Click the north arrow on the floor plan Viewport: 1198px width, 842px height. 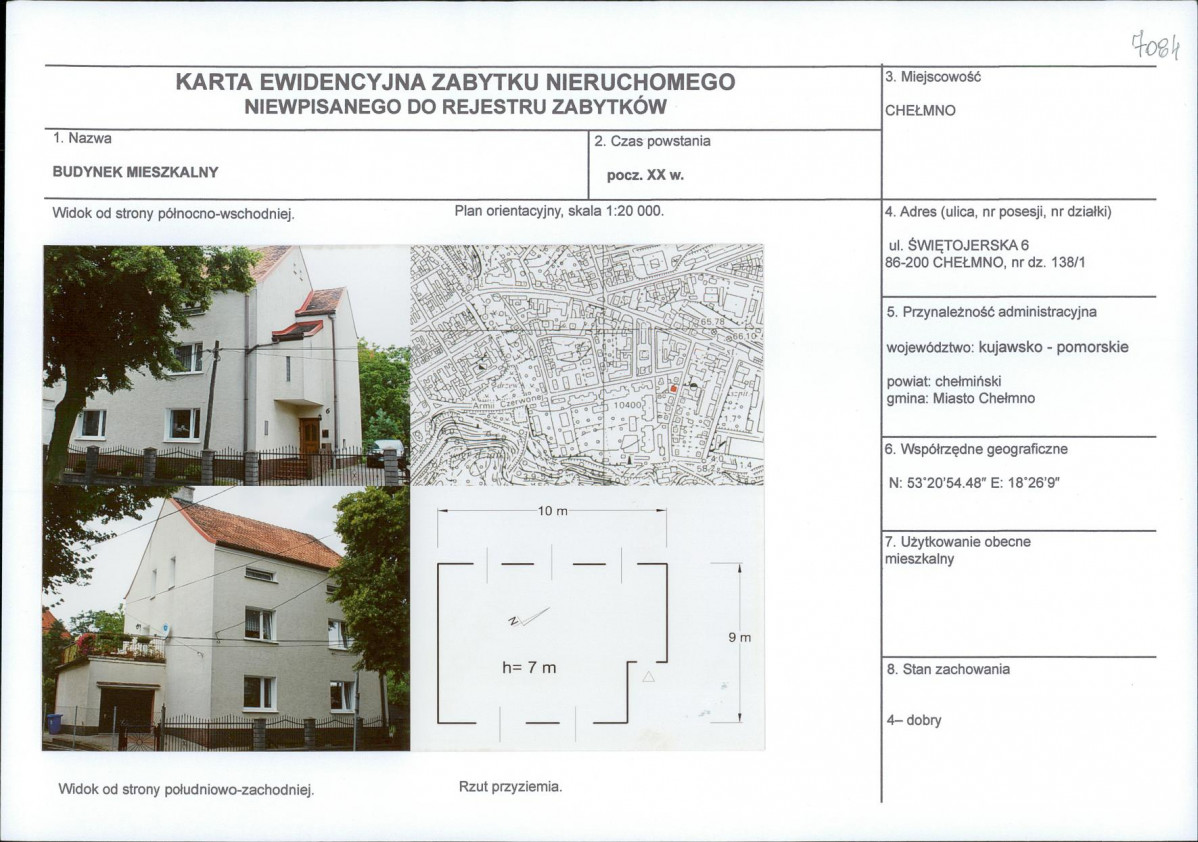coord(528,617)
